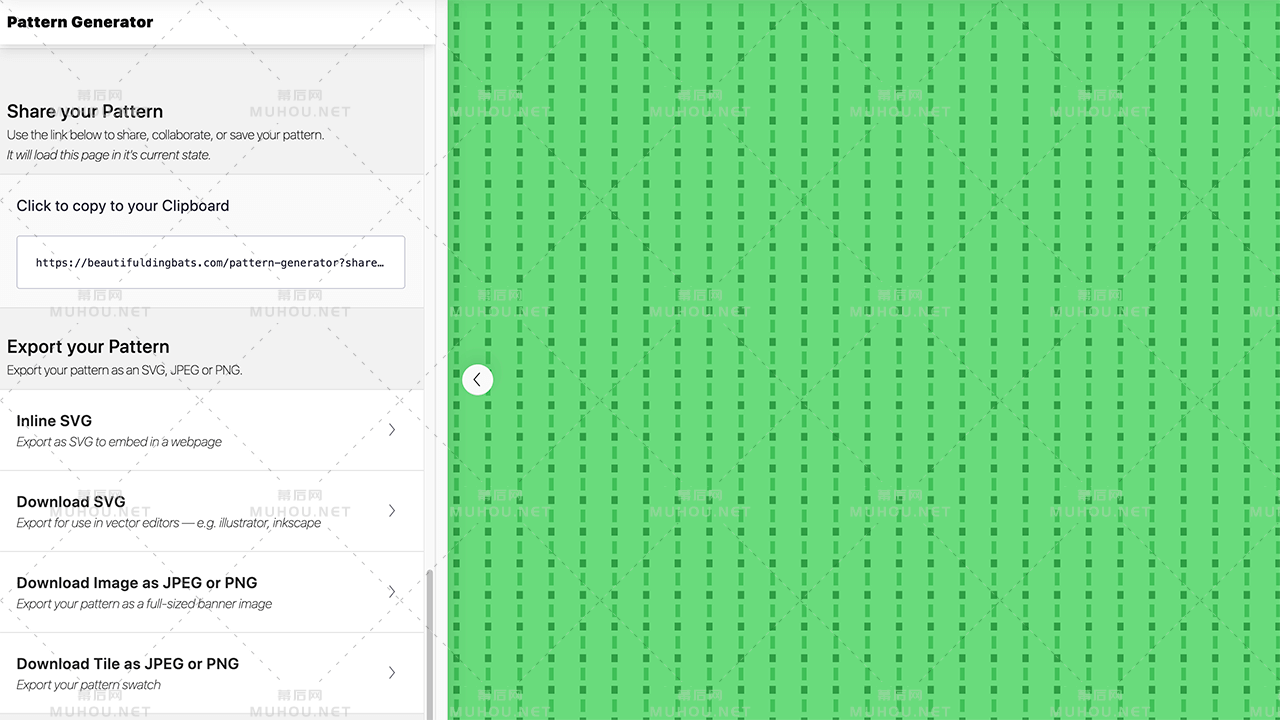Click 'Export as SVG to embed in a webpage' text
Viewport: 1280px width, 720px height.
click(119, 442)
